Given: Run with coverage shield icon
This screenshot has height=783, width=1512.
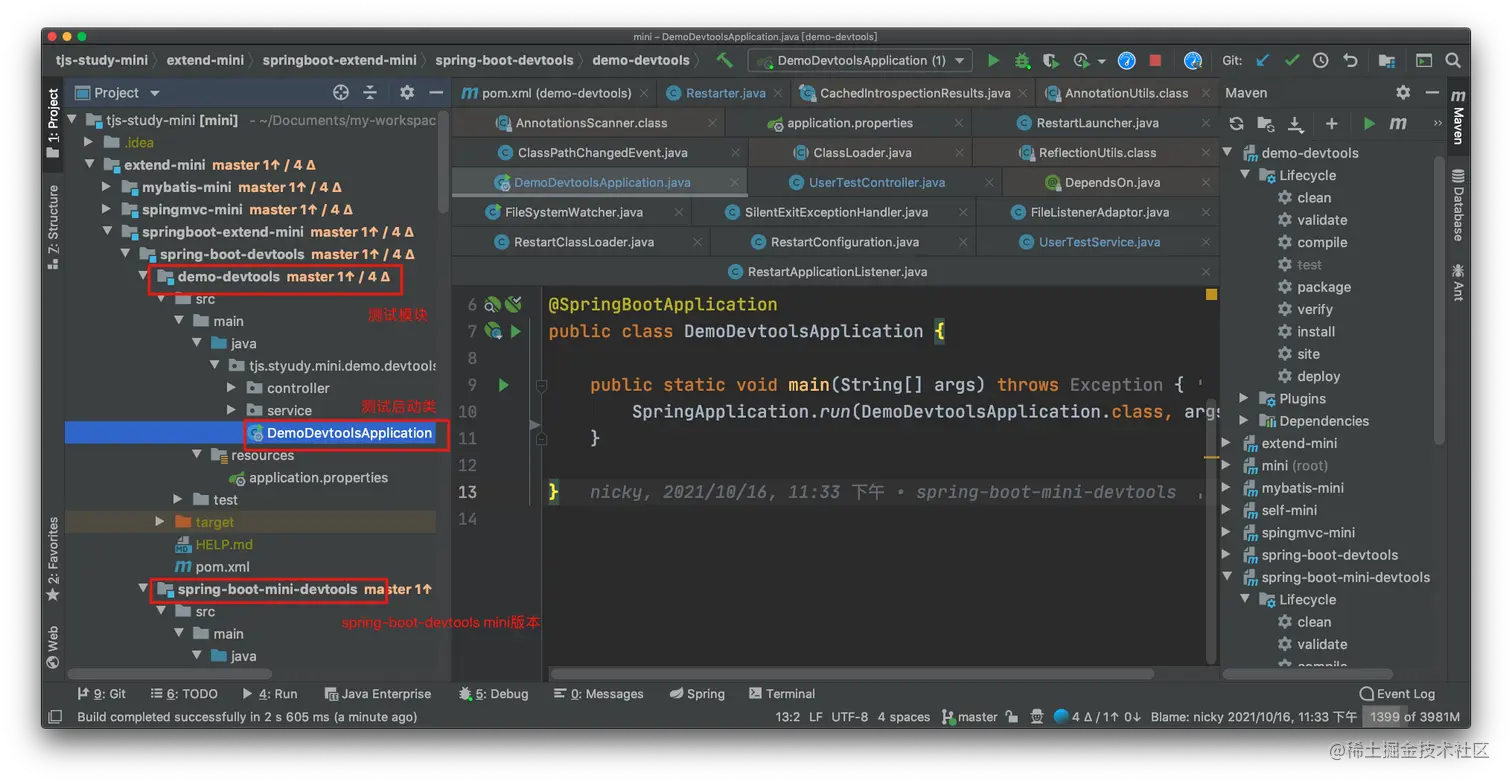Looking at the screenshot, I should [1050, 61].
